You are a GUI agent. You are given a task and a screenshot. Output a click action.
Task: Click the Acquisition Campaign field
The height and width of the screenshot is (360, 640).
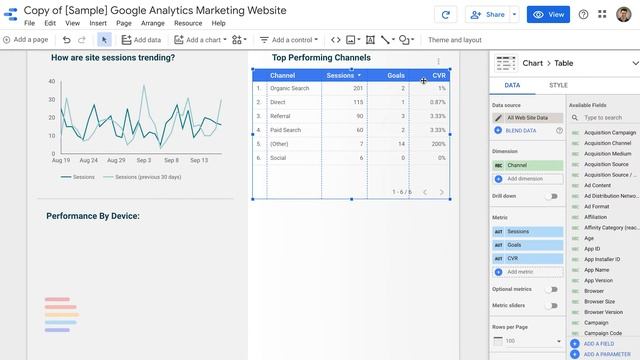point(609,133)
